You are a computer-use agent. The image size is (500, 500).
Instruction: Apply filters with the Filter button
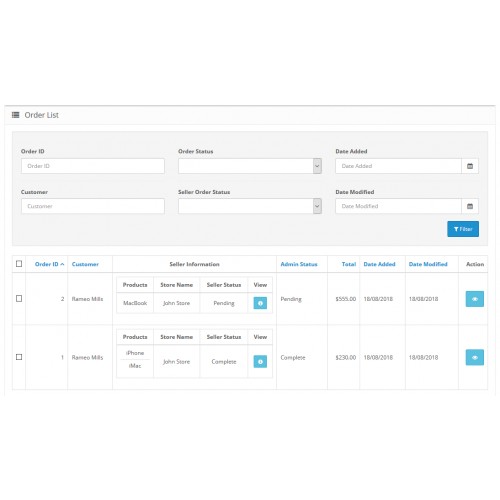click(463, 229)
